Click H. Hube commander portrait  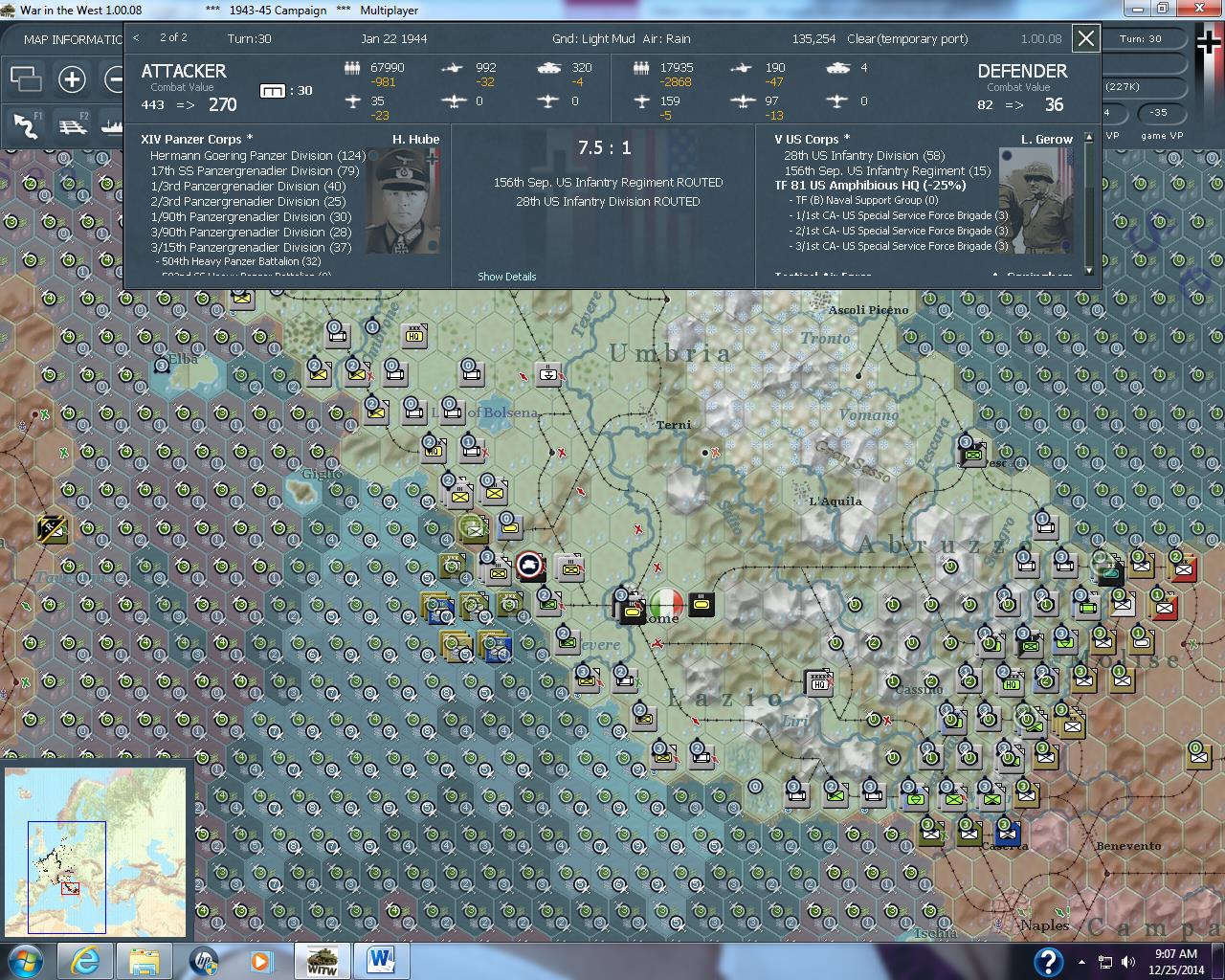(404, 201)
